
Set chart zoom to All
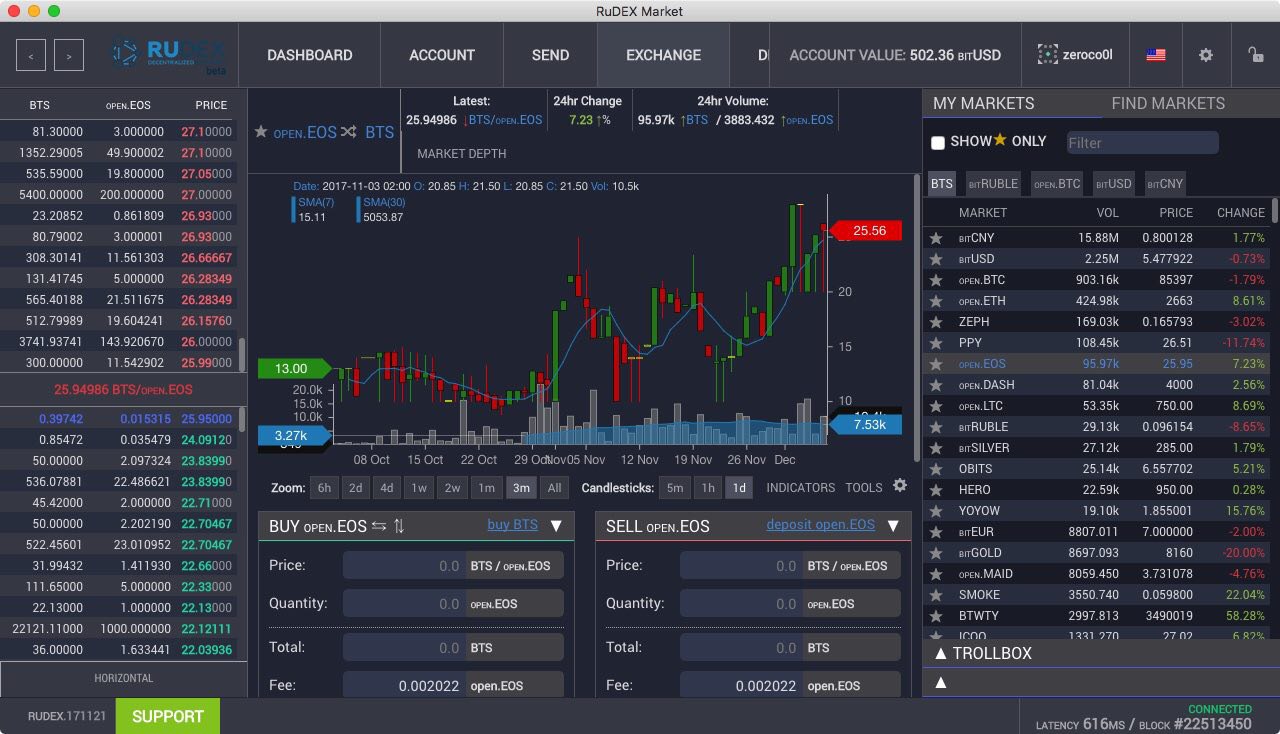pos(554,488)
